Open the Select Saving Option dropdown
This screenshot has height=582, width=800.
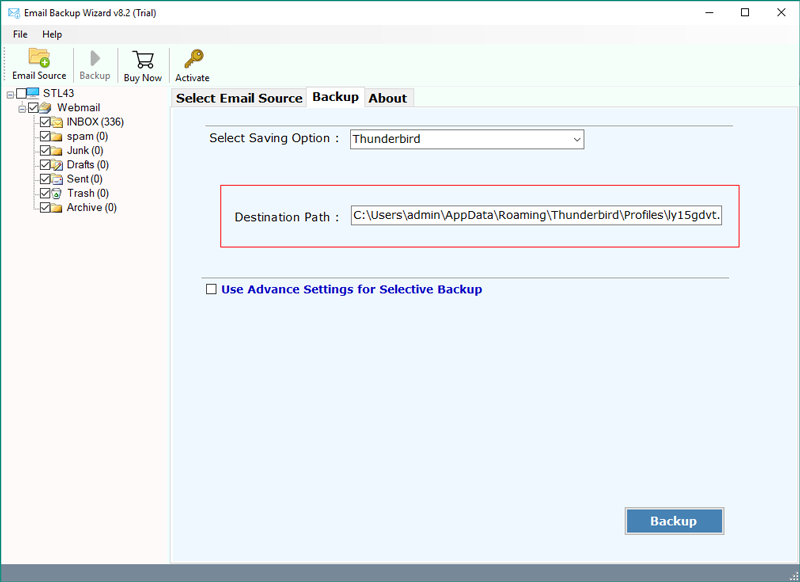click(467, 140)
